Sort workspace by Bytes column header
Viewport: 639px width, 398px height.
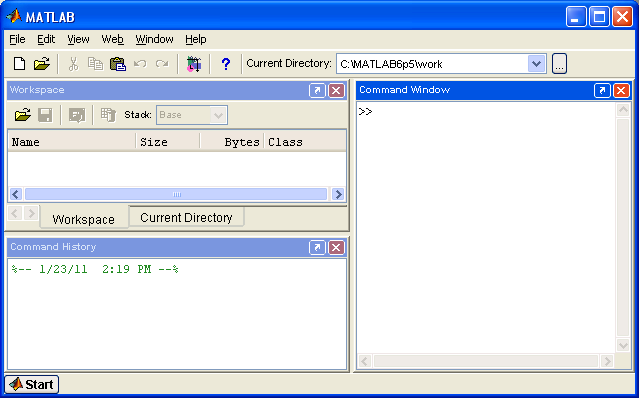coord(232,142)
